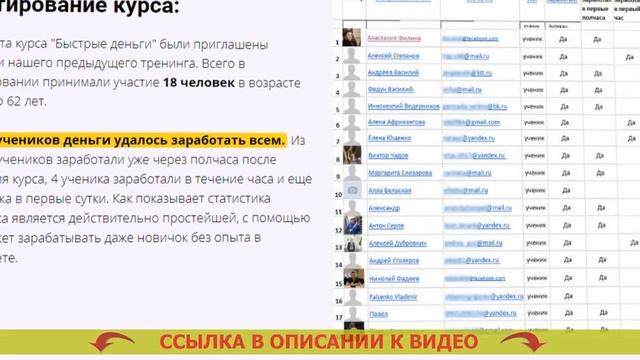Click the Андреев Василий name link
The height and width of the screenshot is (360, 640).
pos(393,73)
